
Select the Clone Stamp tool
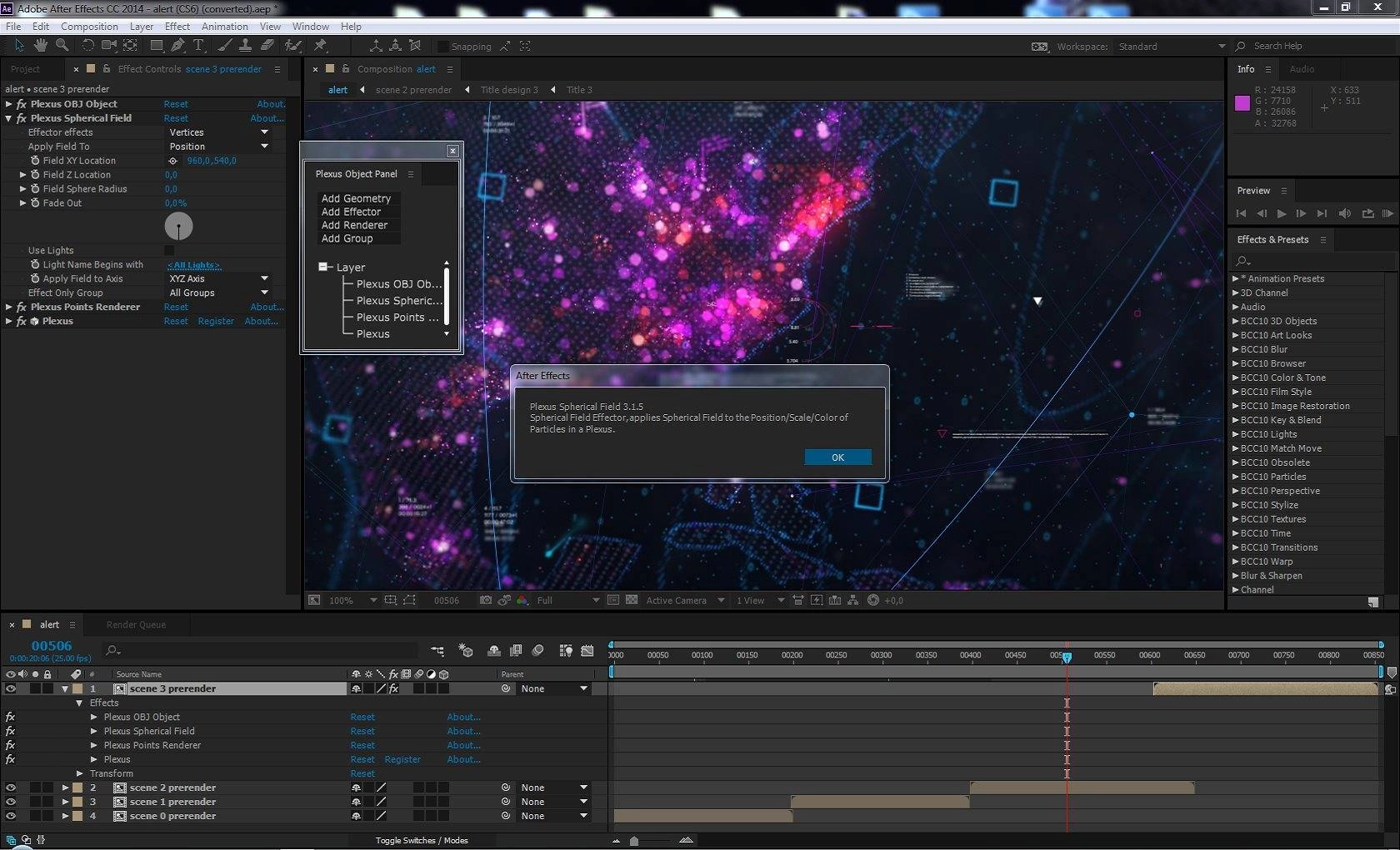click(x=246, y=45)
